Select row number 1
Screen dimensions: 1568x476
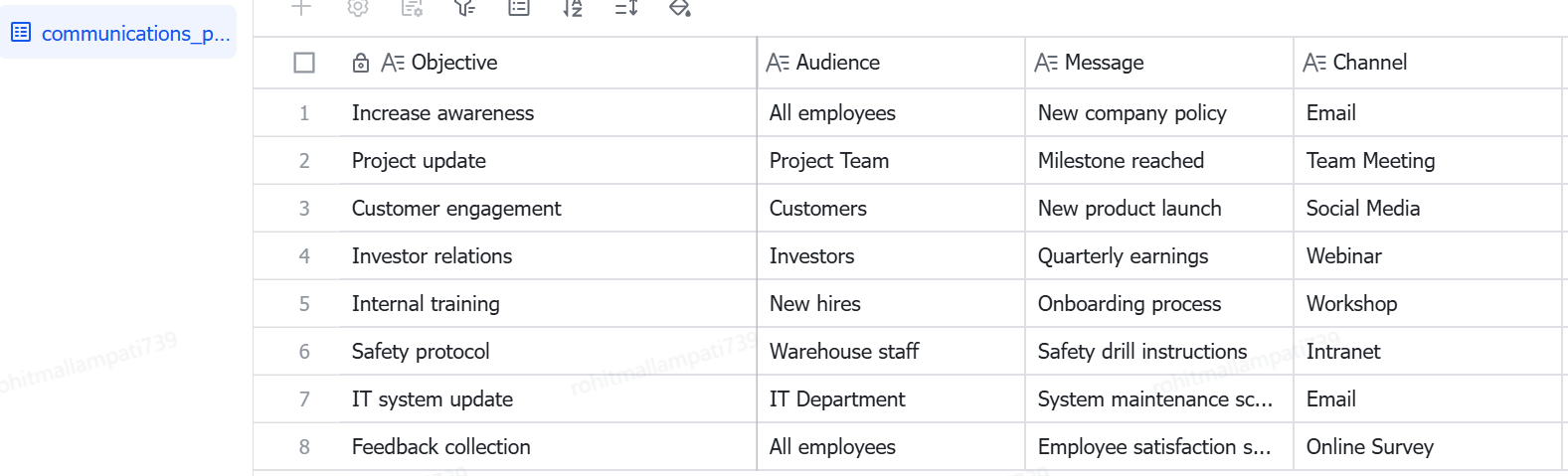tap(304, 113)
